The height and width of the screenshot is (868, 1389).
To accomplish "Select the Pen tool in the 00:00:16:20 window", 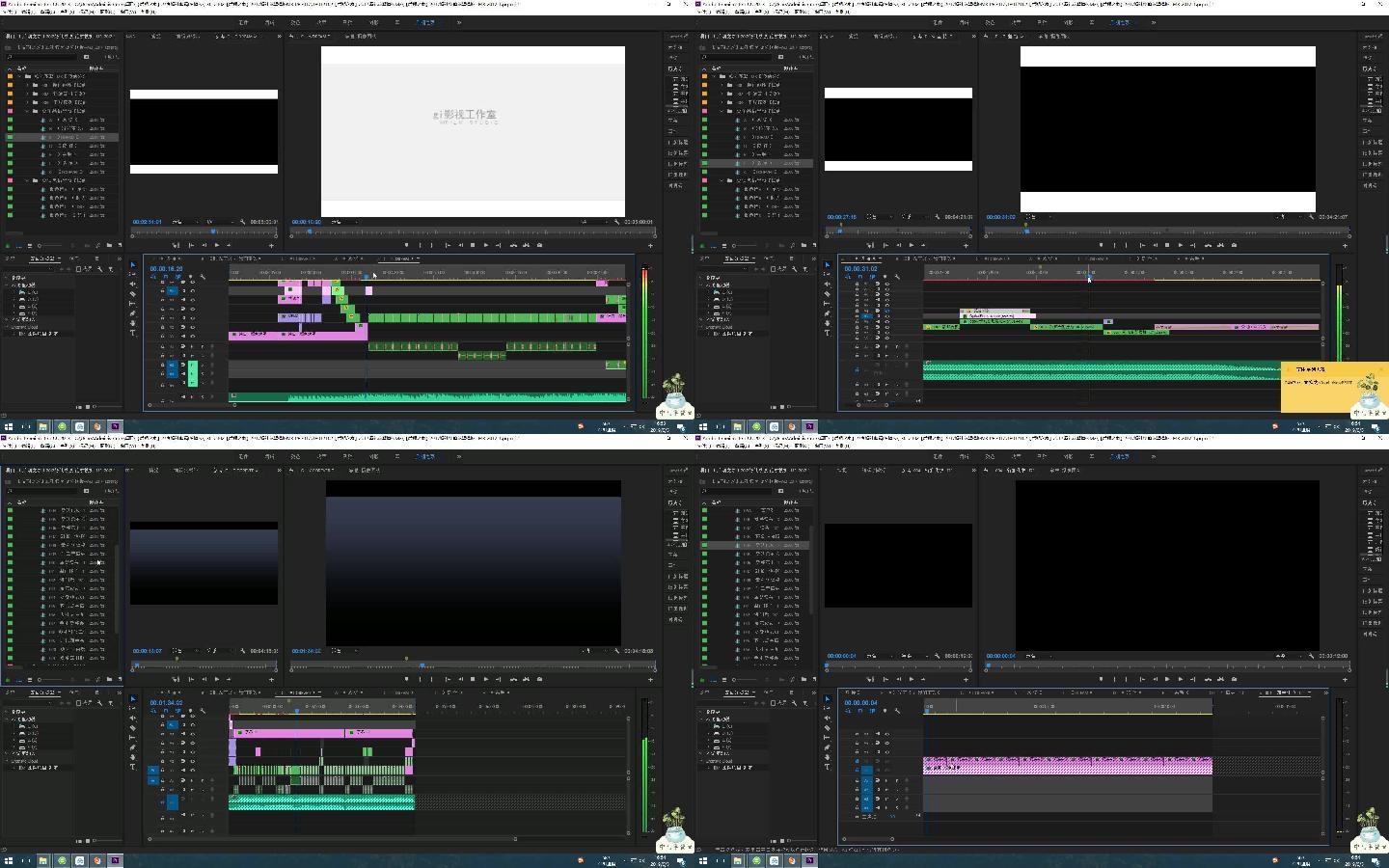I will (133, 313).
